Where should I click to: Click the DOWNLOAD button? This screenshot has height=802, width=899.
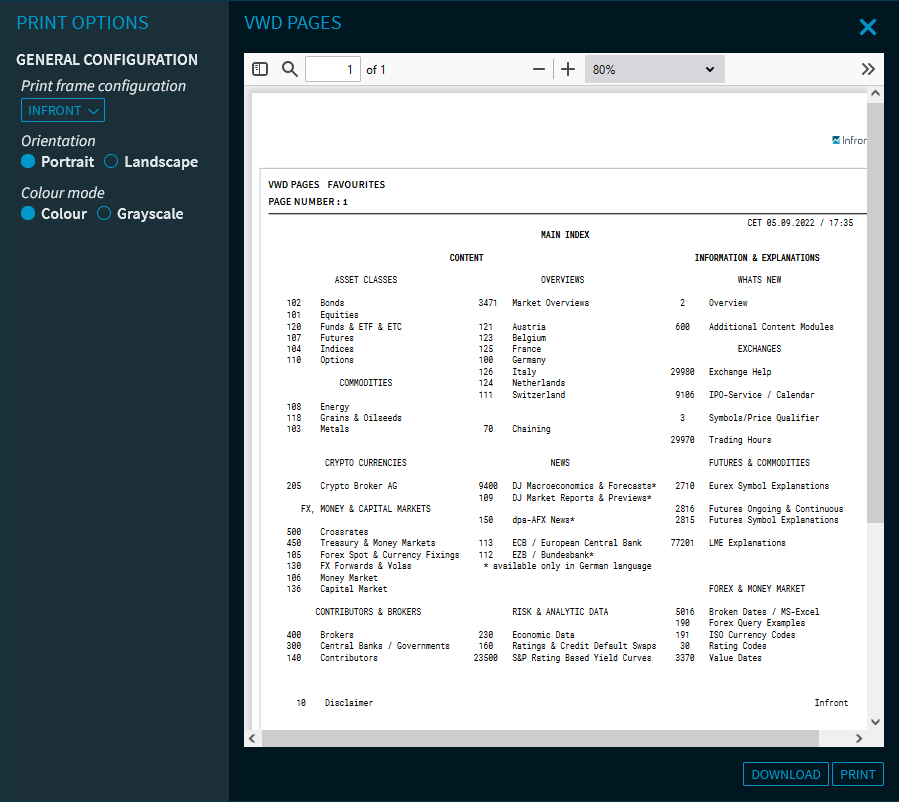click(786, 774)
